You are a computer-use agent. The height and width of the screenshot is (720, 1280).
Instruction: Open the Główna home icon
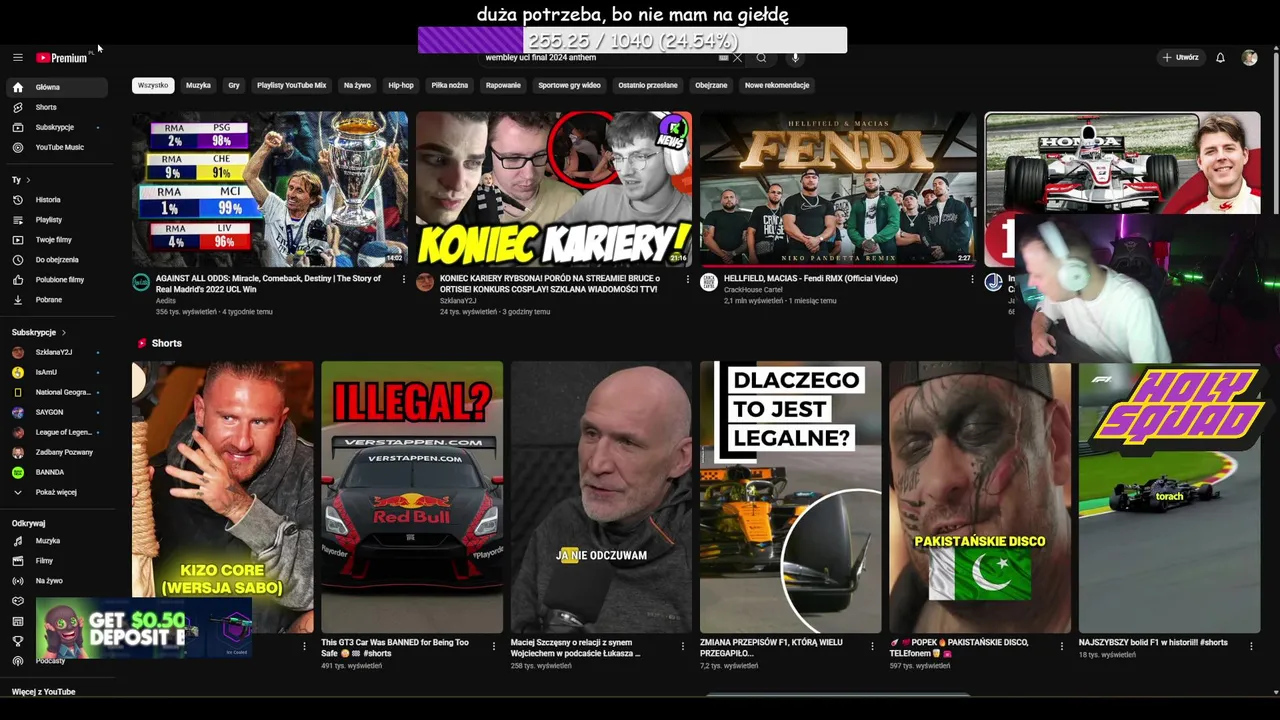[x=17, y=87]
